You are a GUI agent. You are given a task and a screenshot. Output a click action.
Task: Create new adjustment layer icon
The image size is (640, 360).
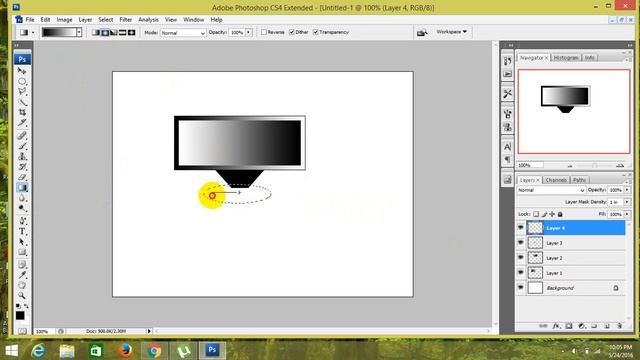pyautogui.click(x=582, y=326)
